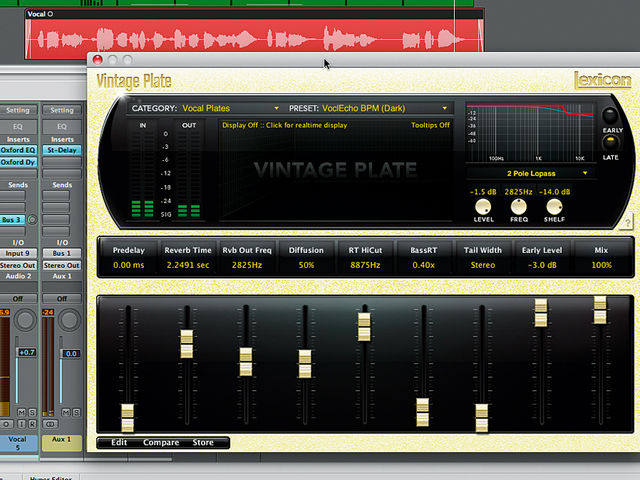Toggle Aux 1 automation mode Off button
The width and height of the screenshot is (640, 480).
(x=62, y=299)
